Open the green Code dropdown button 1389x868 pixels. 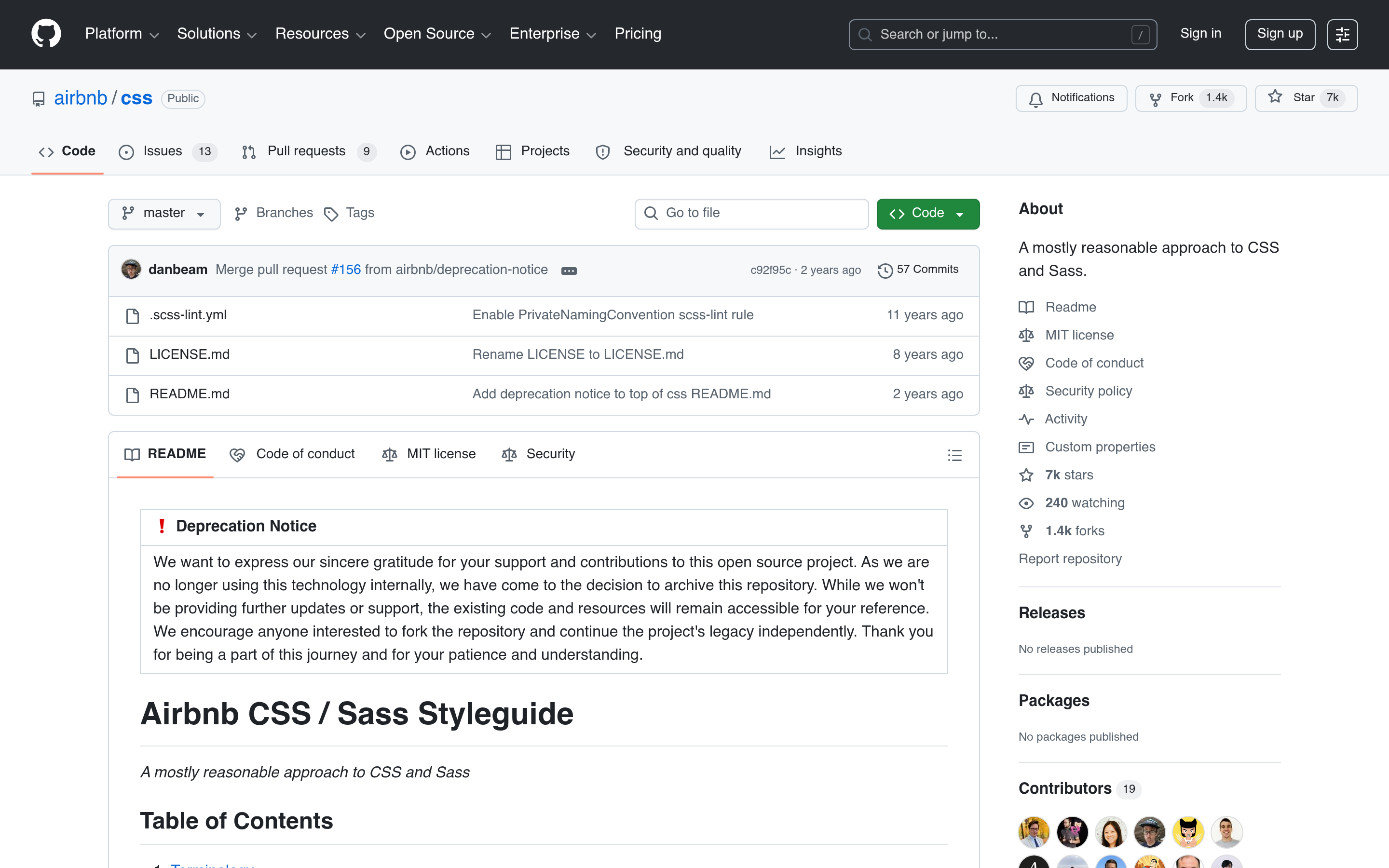pos(927,214)
